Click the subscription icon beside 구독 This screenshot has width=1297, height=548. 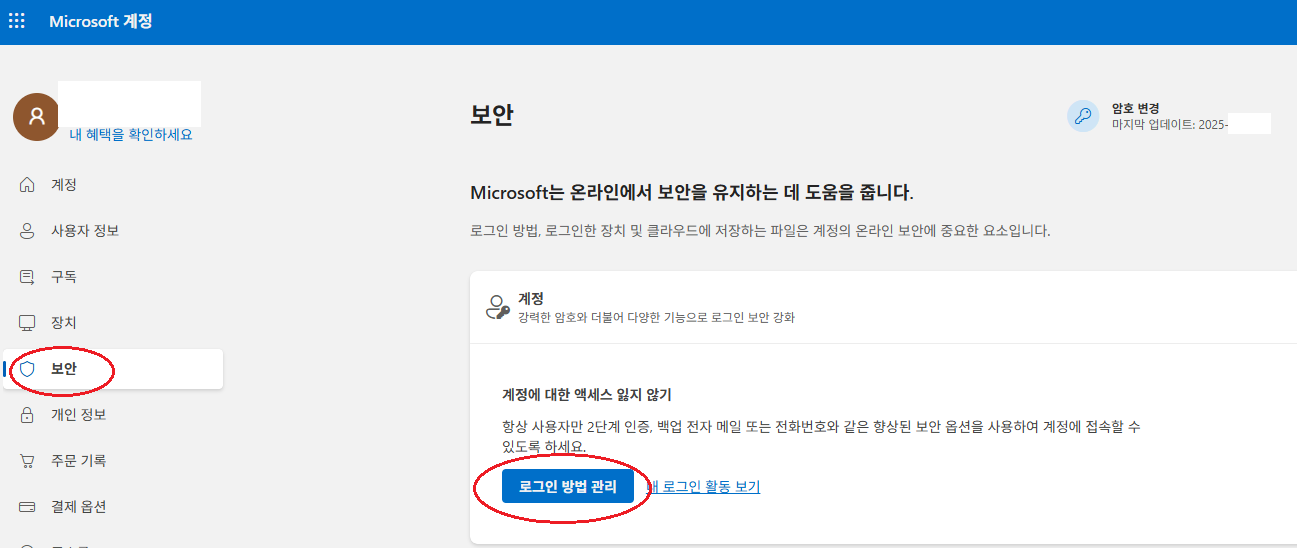(27, 277)
